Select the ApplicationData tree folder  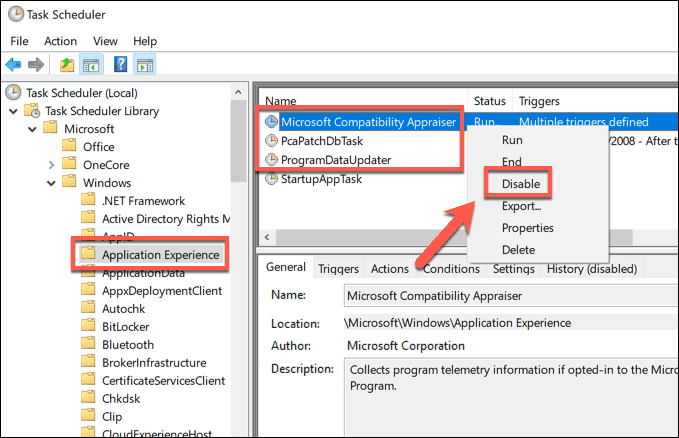[x=143, y=273]
